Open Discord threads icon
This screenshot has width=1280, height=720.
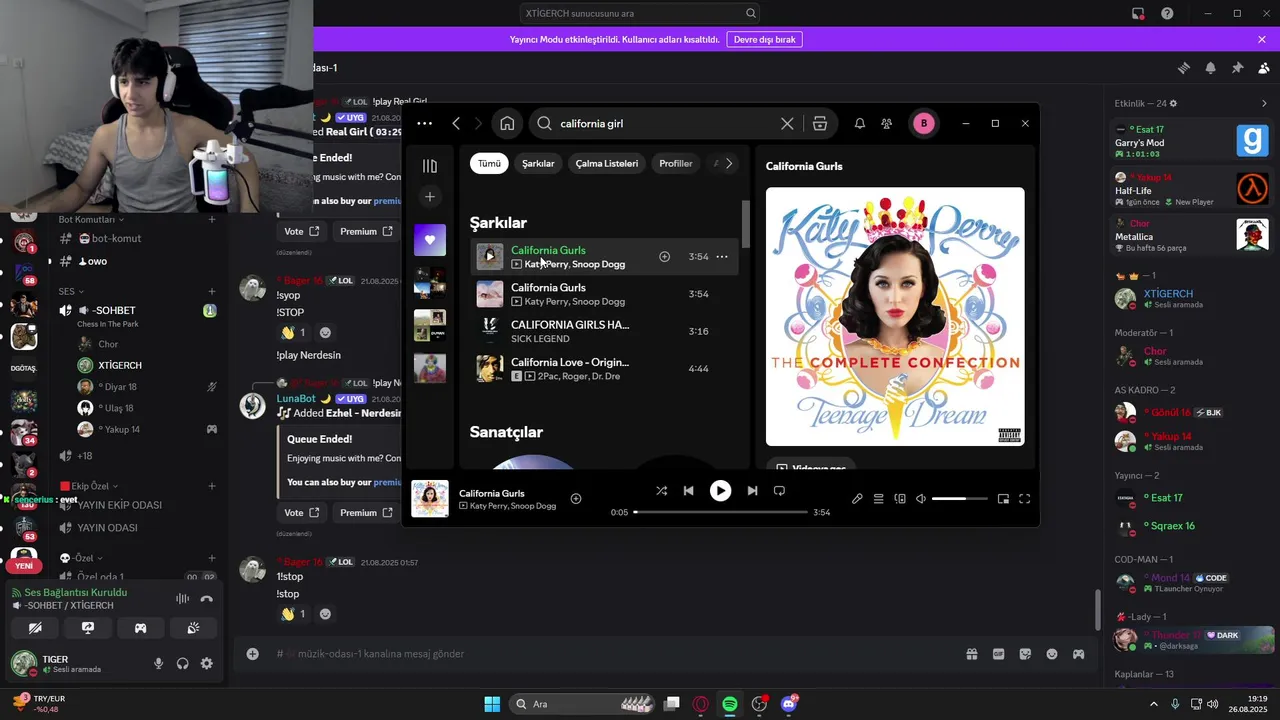click(x=1184, y=68)
